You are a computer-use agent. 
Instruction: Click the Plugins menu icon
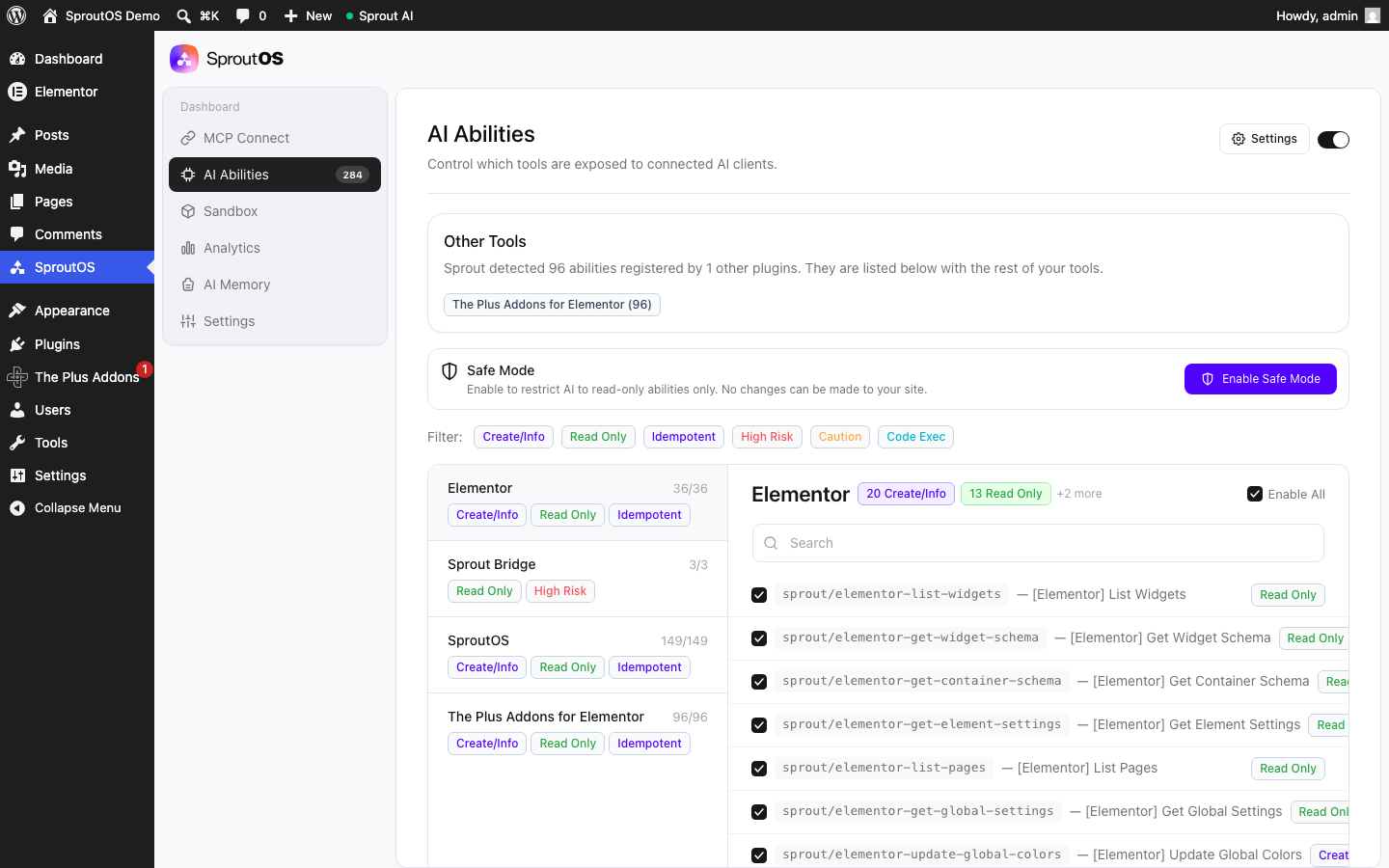pyautogui.click(x=17, y=344)
